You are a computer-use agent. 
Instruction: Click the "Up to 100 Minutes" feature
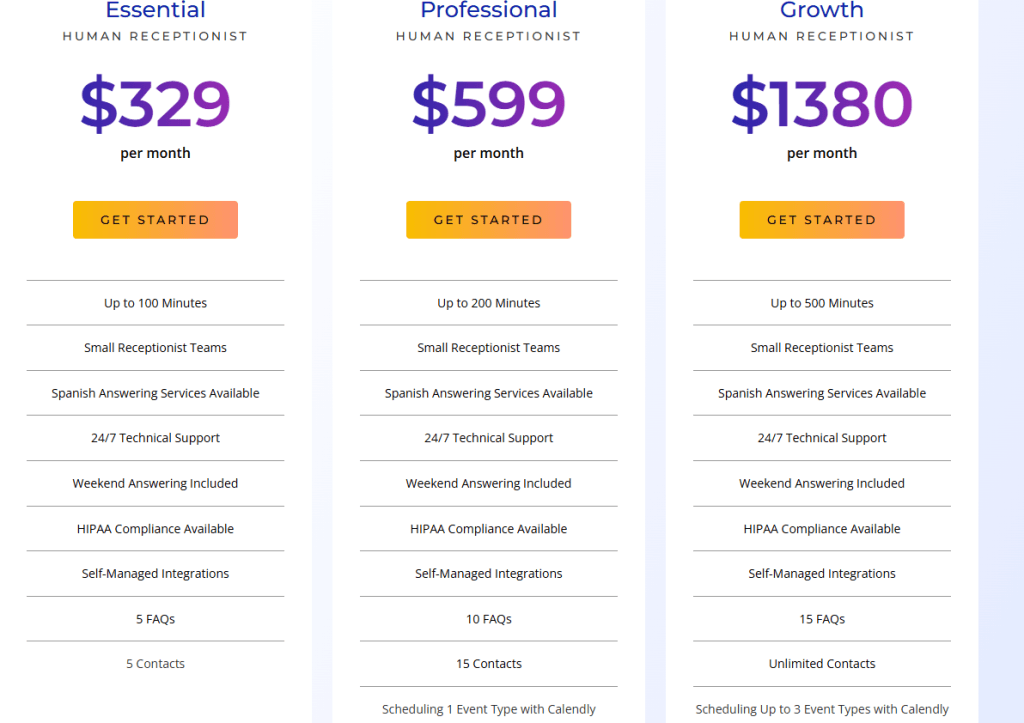(155, 303)
